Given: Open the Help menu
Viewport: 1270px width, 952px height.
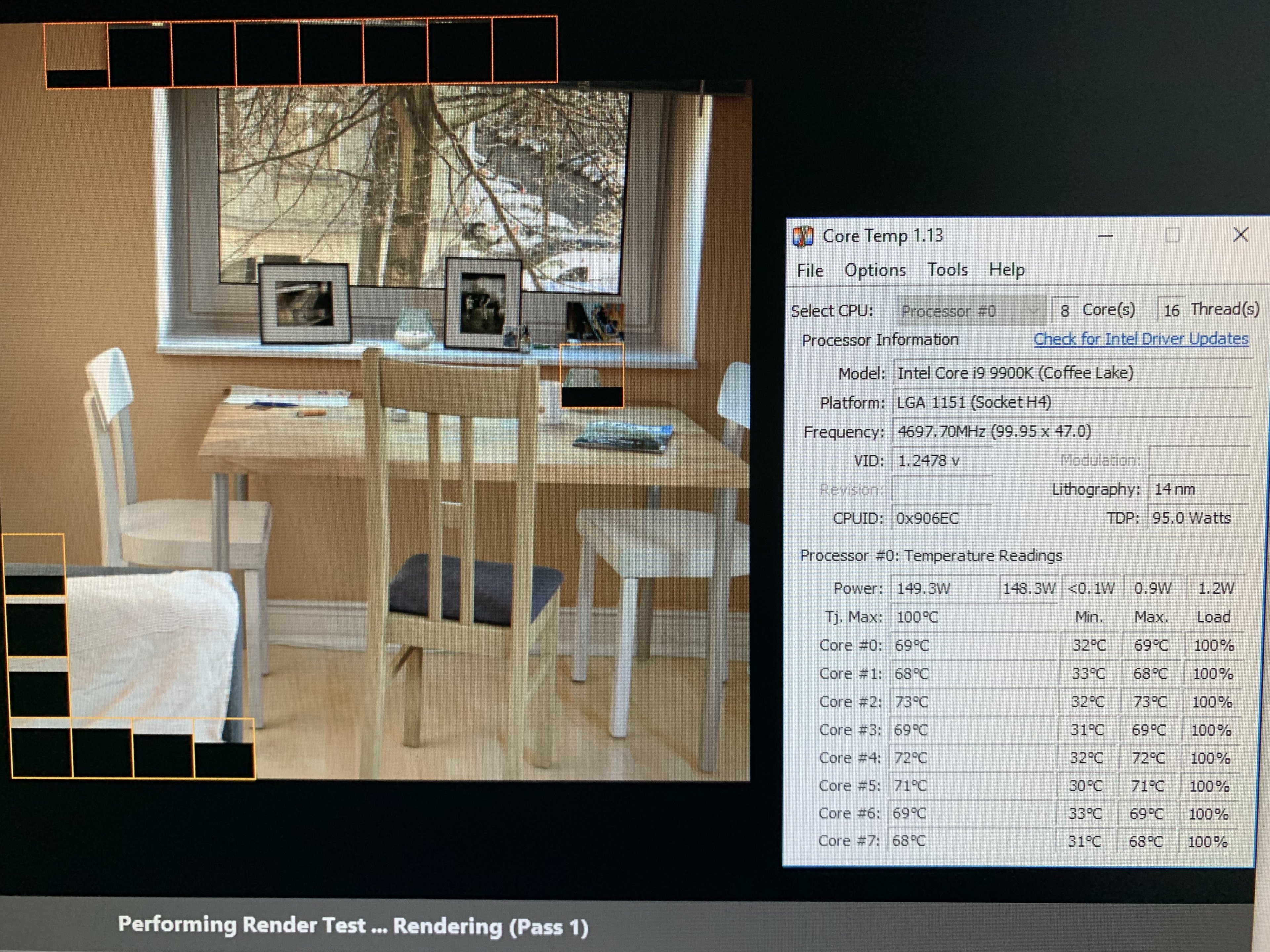Looking at the screenshot, I should [1006, 269].
